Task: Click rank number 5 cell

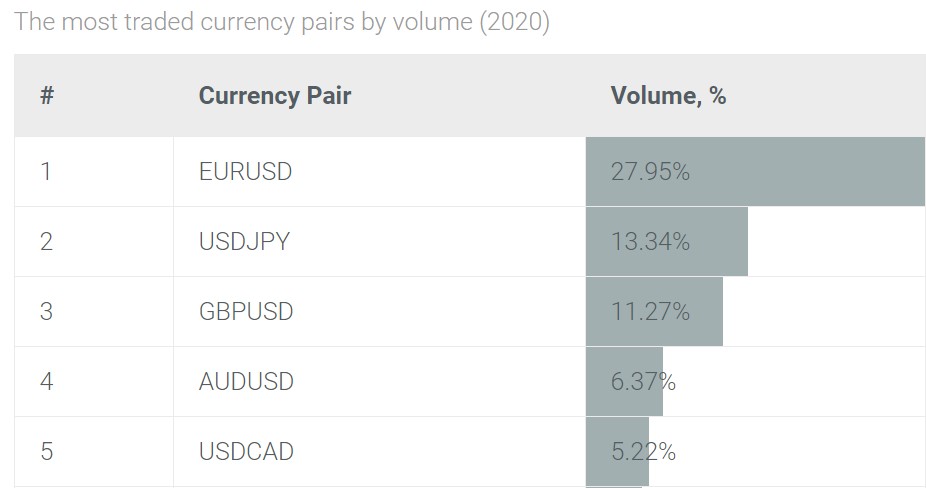Action: tap(94, 451)
